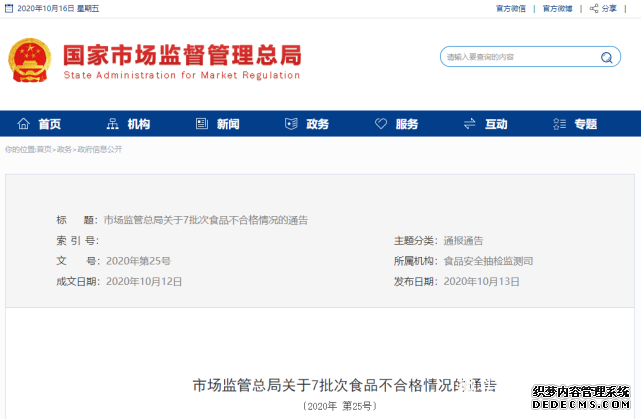Open the 专题 navigation menu
641x419 pixels.
(585, 124)
